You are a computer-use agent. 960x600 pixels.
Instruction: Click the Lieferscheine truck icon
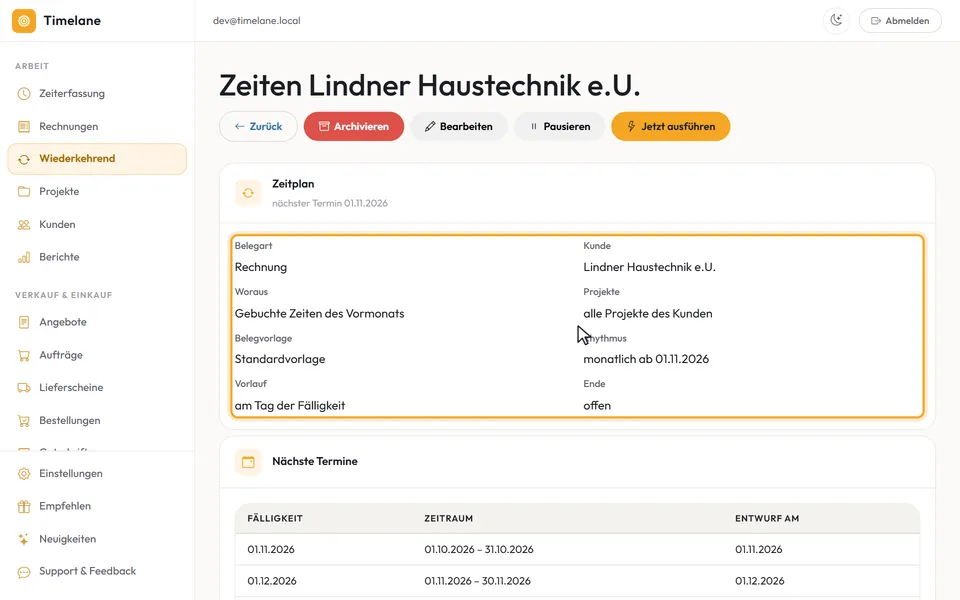pyautogui.click(x=24, y=388)
